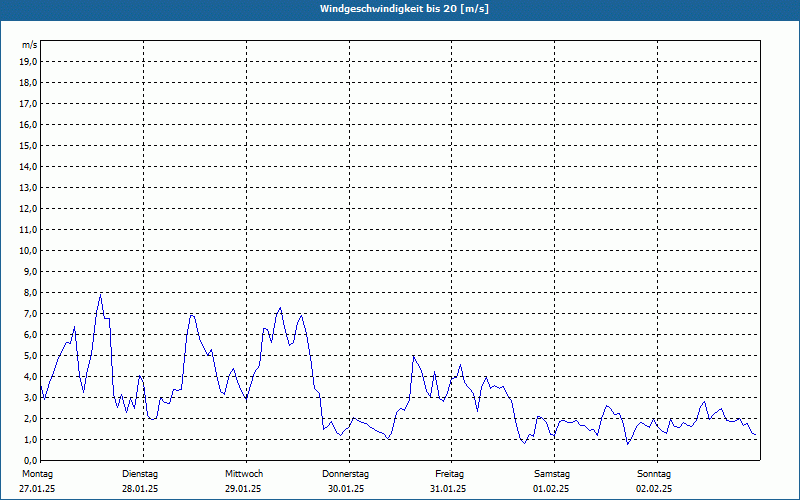Click the 12,0 axis value
Image resolution: width=800 pixels, height=500 pixels.
coord(28,208)
